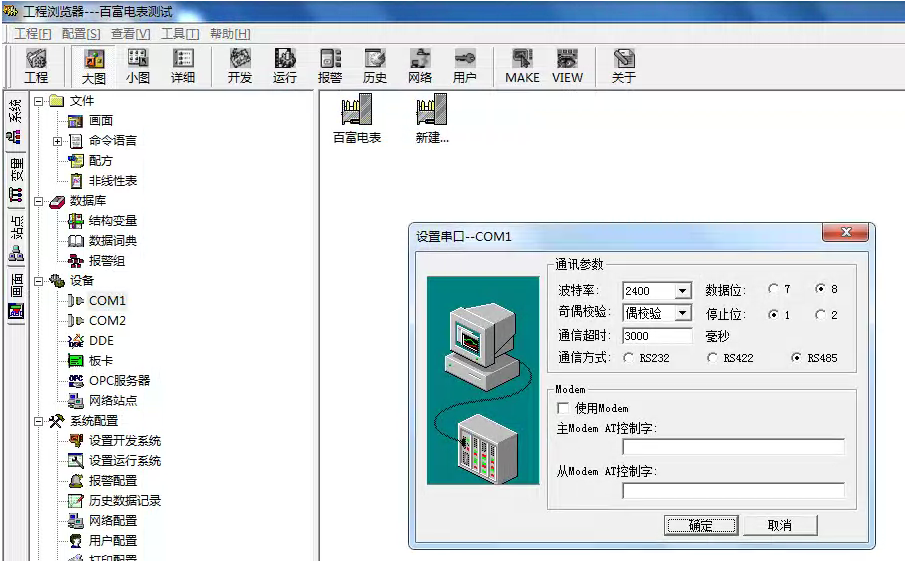Open the 用户配置 tree node
Screen dimensions: 905x561
click(113, 541)
